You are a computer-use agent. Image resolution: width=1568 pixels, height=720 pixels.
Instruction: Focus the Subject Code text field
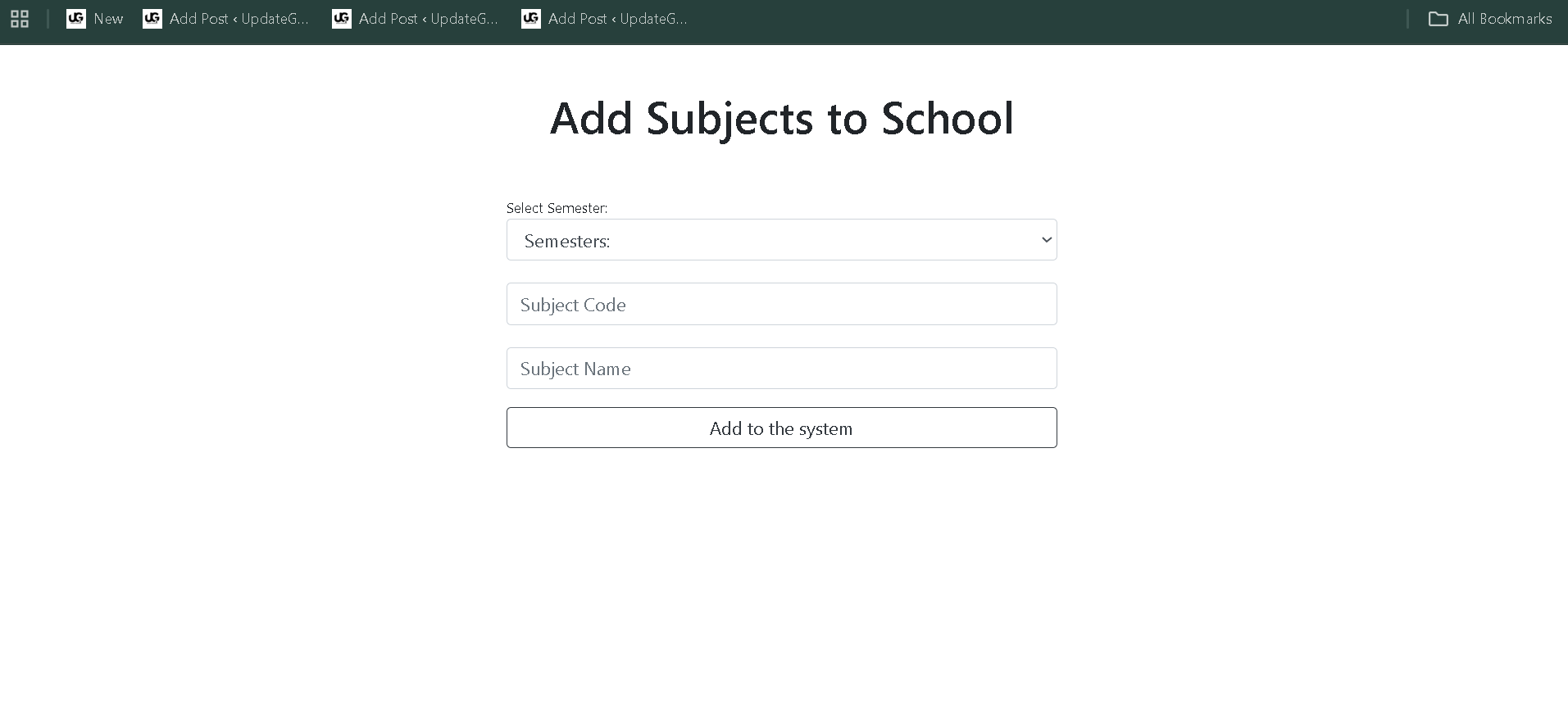point(781,305)
